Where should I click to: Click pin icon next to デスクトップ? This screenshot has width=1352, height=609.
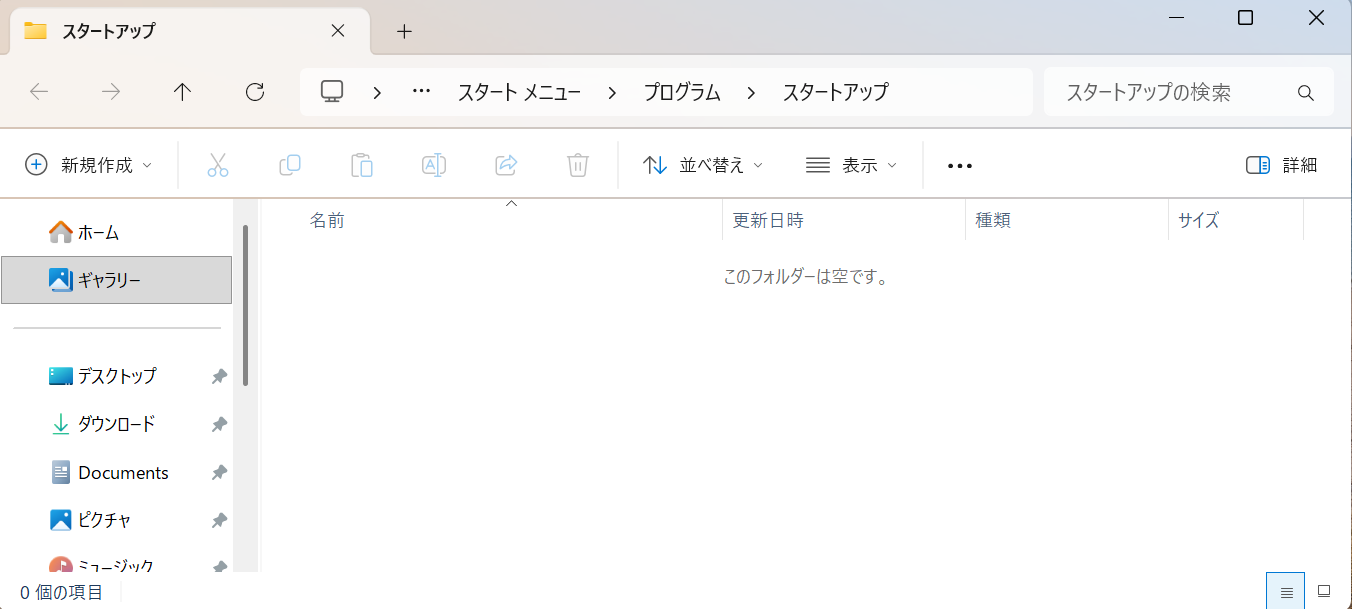point(219,376)
